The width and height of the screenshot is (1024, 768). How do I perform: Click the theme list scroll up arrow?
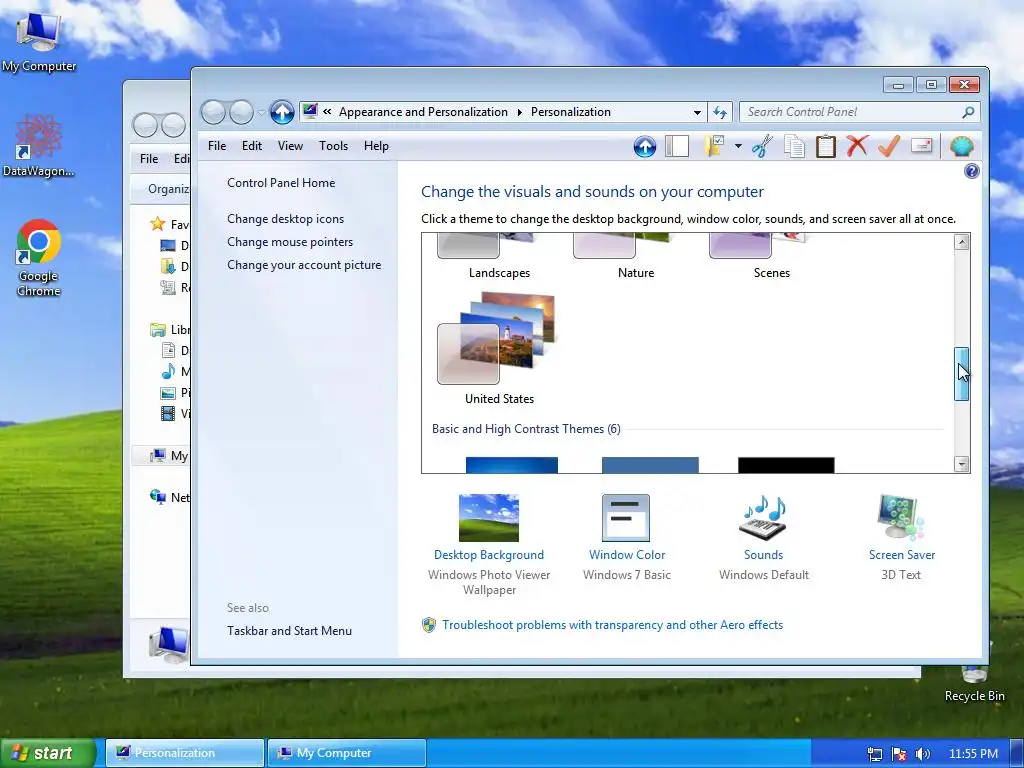(961, 242)
